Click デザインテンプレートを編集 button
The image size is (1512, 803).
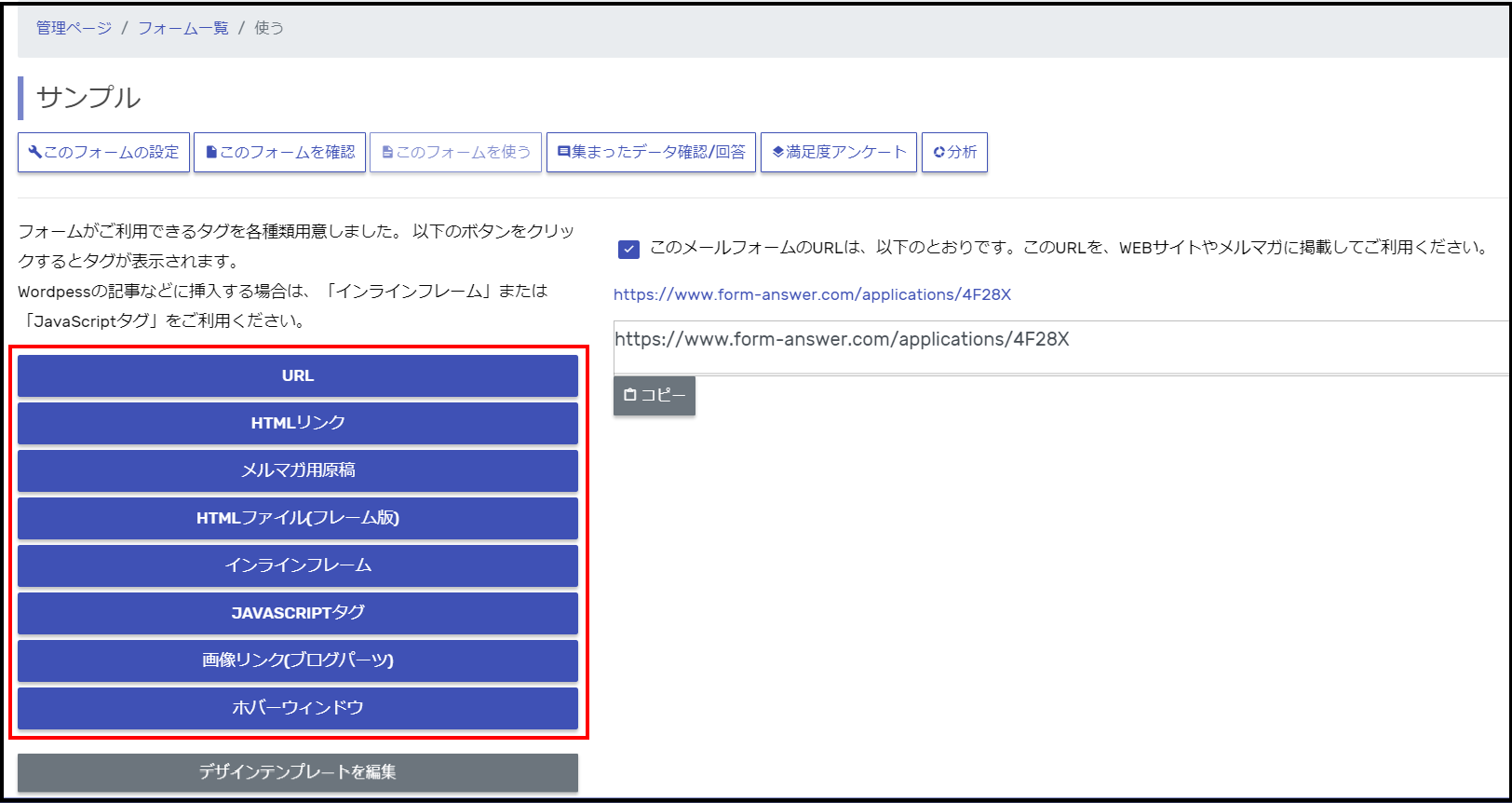(x=298, y=772)
